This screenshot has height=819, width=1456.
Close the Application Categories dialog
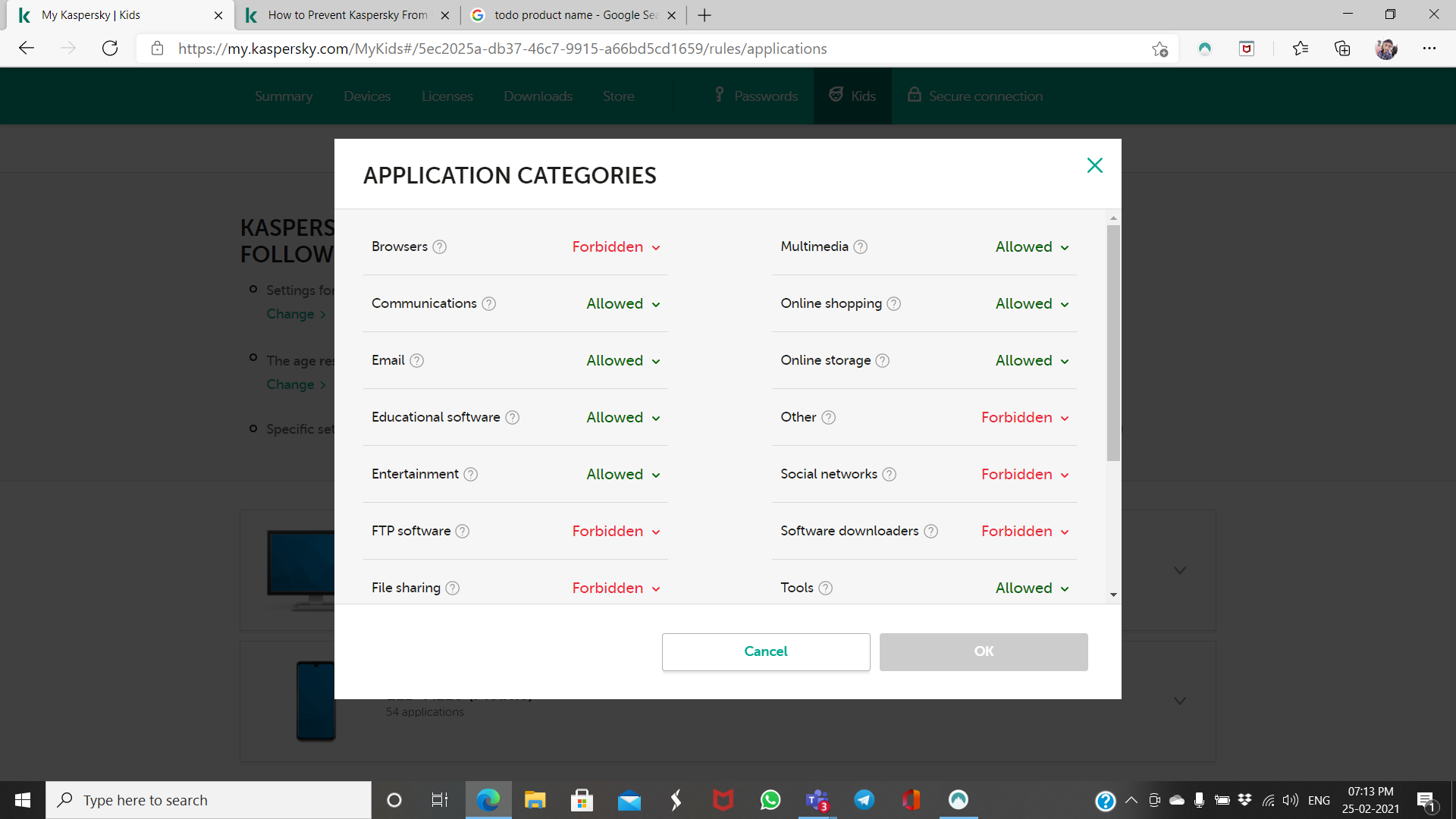tap(1094, 165)
